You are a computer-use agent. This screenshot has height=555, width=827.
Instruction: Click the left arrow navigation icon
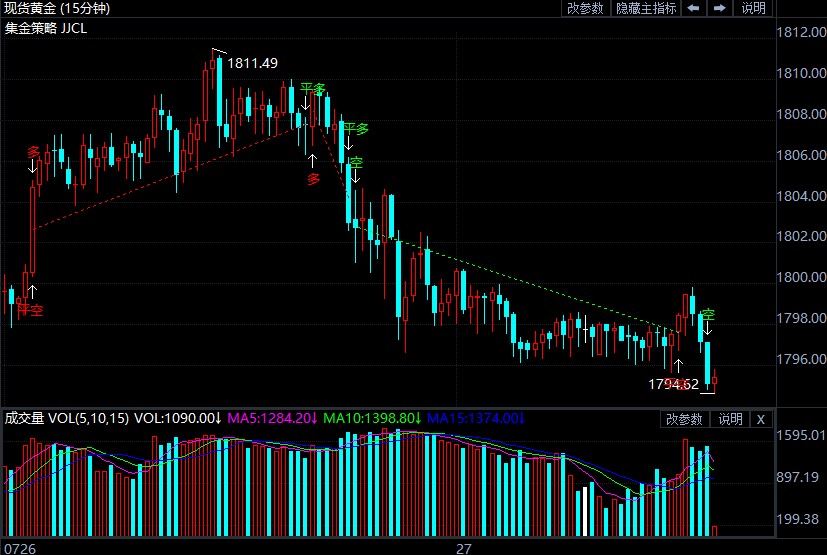coord(694,8)
